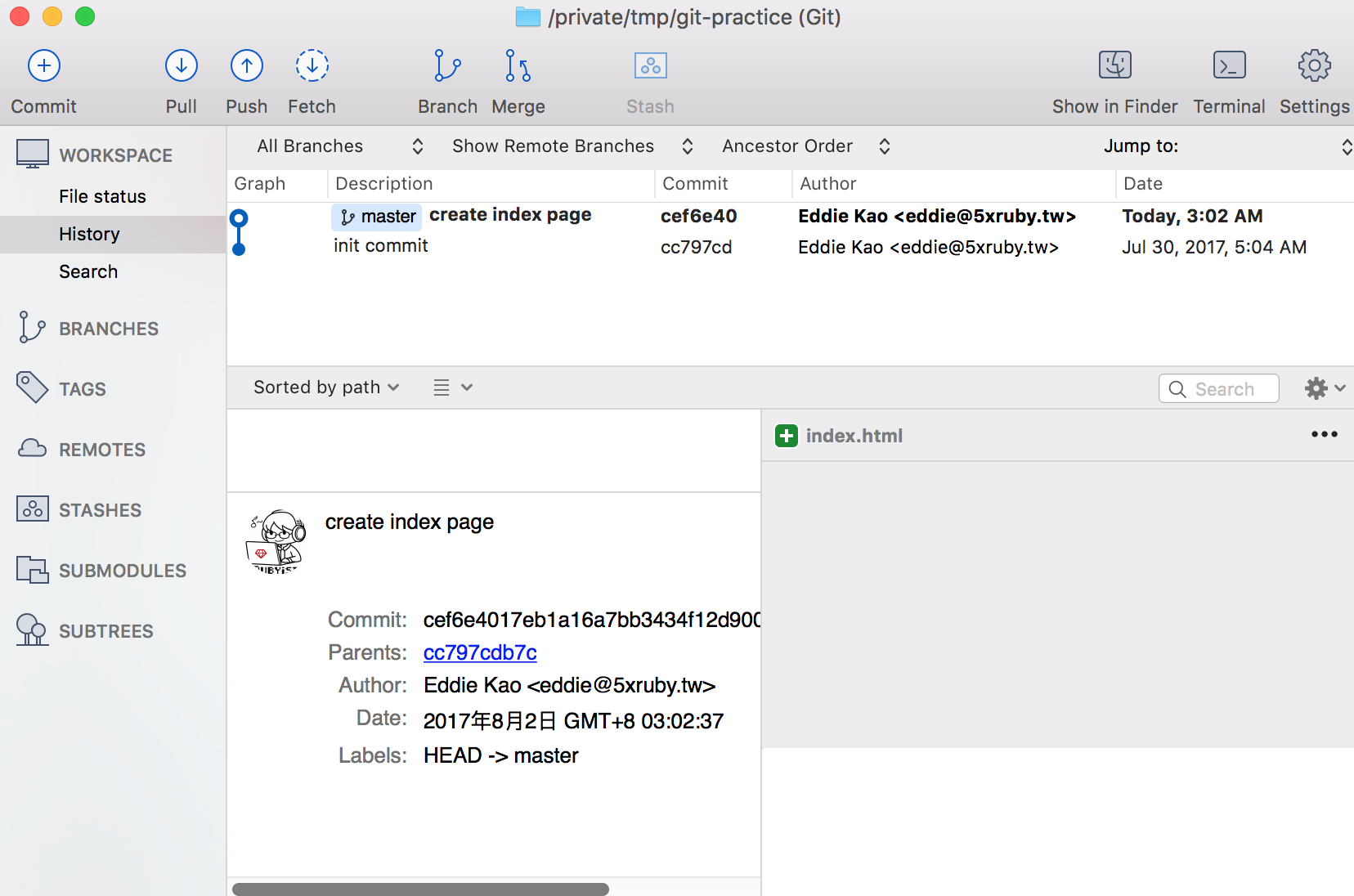
Task: Open the All Branches dropdown
Action: pyautogui.click(x=339, y=146)
